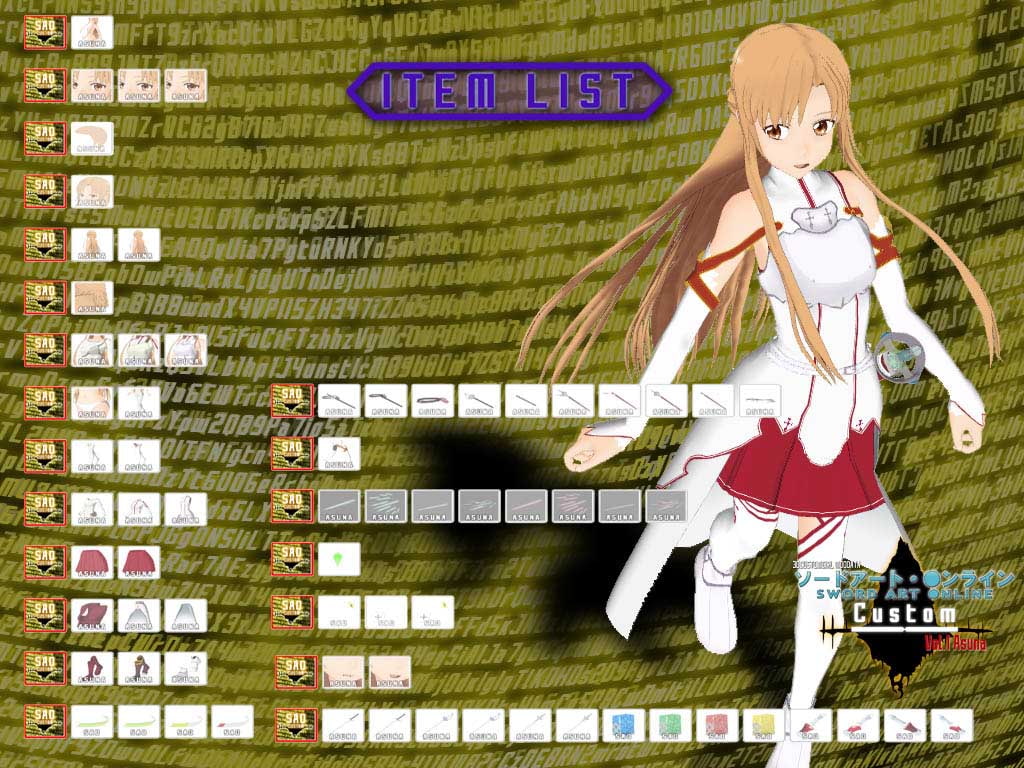Image resolution: width=1024 pixels, height=768 pixels.
Task: Choose the first gray skirt thumbnail
Action: 139,616
